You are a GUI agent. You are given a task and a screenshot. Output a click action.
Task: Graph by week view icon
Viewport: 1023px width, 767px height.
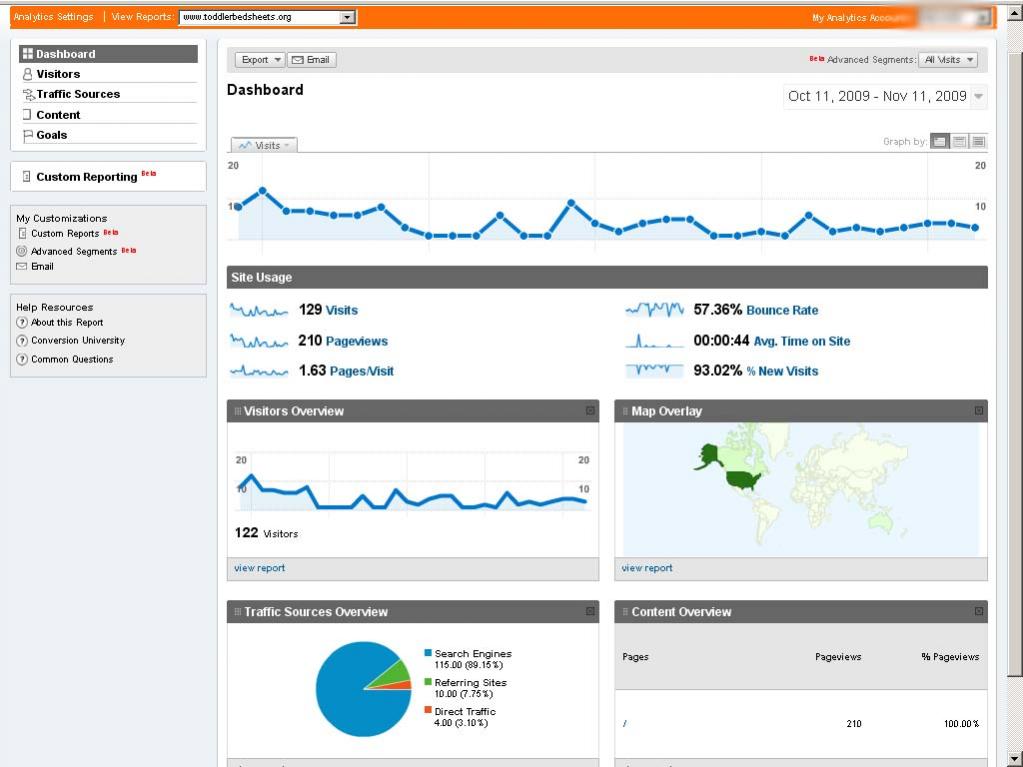coord(959,142)
